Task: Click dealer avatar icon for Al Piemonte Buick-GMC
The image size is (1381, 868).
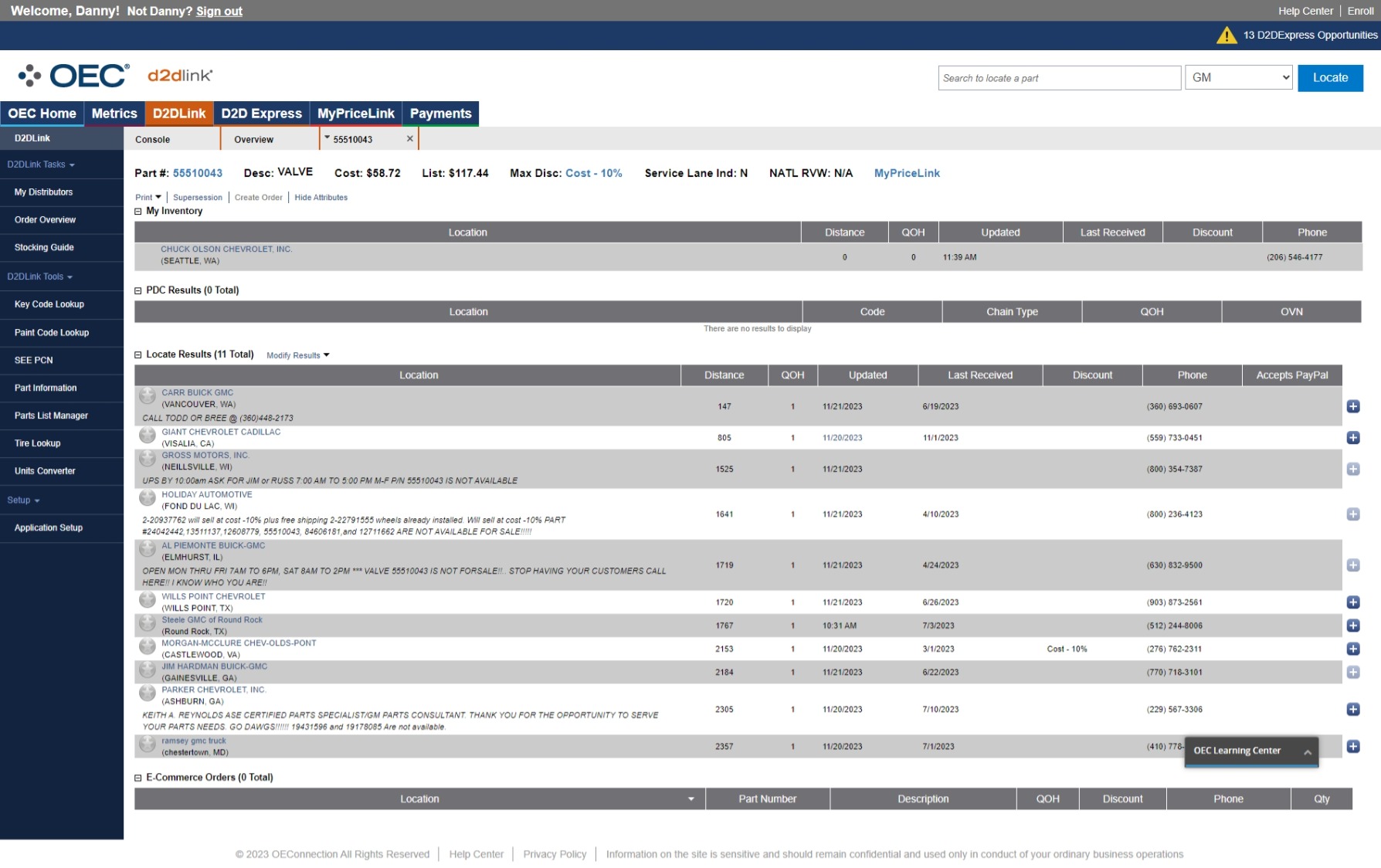Action: tap(148, 549)
